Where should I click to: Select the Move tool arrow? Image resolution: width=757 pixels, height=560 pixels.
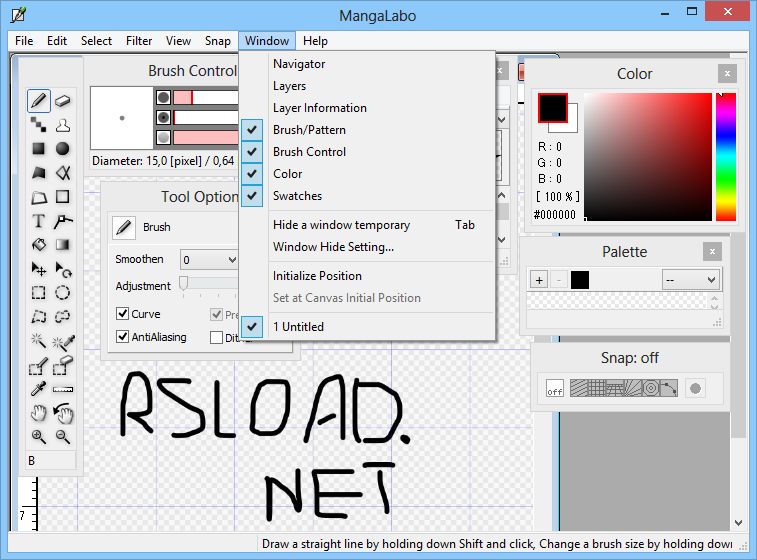[39, 269]
